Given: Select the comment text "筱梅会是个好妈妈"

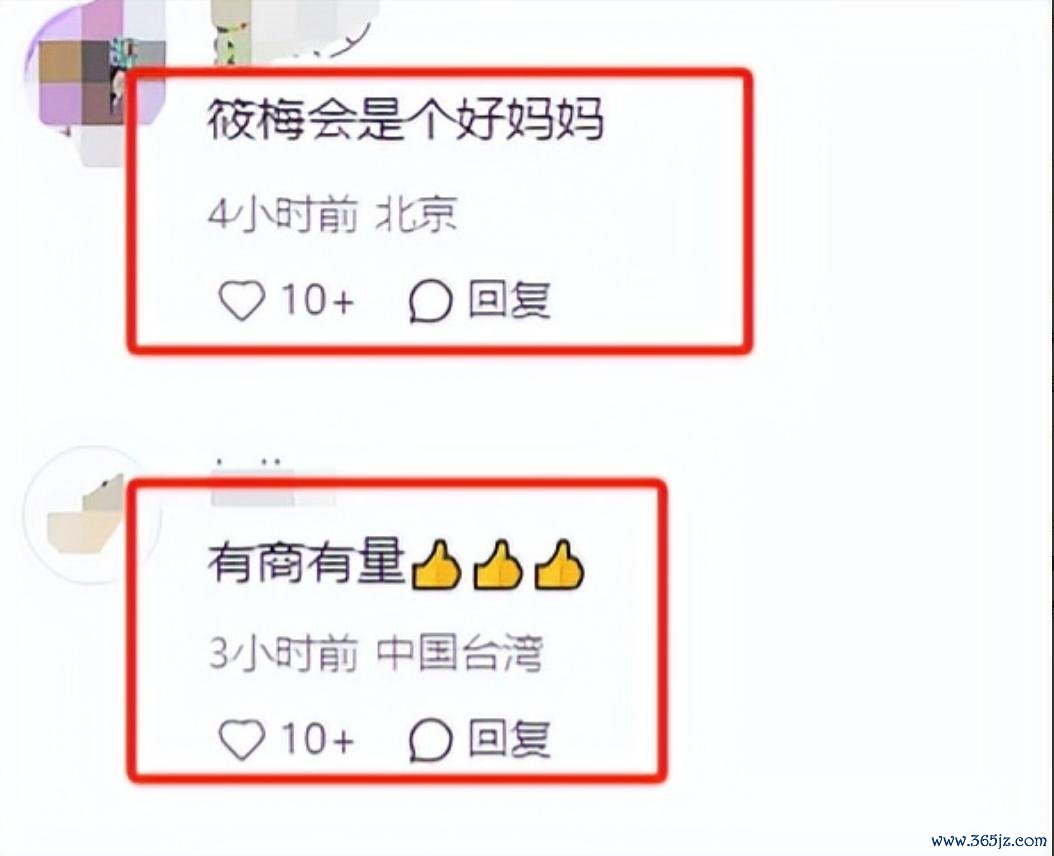Looking at the screenshot, I should (x=405, y=120).
